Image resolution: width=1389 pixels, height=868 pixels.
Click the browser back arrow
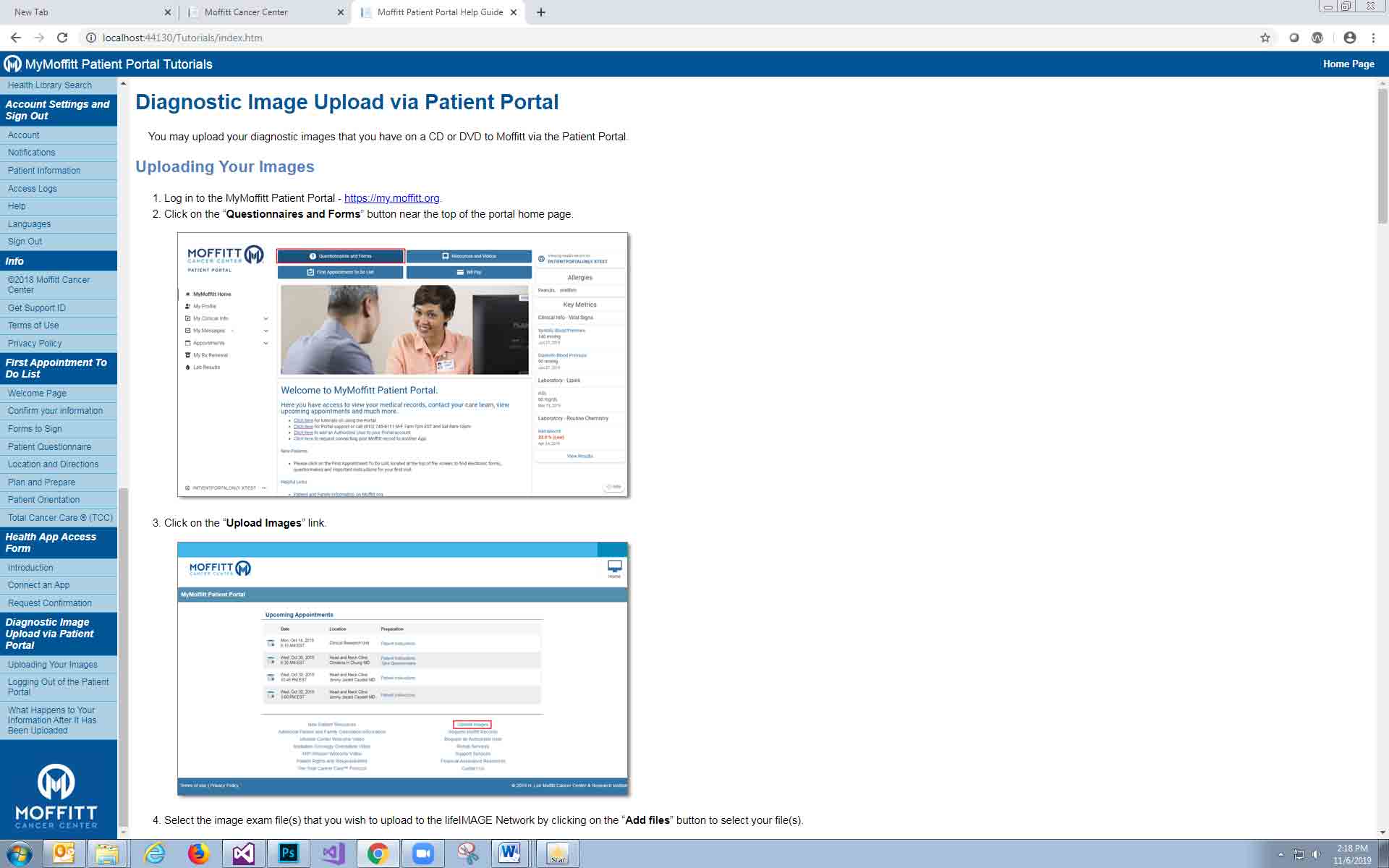coord(16,38)
